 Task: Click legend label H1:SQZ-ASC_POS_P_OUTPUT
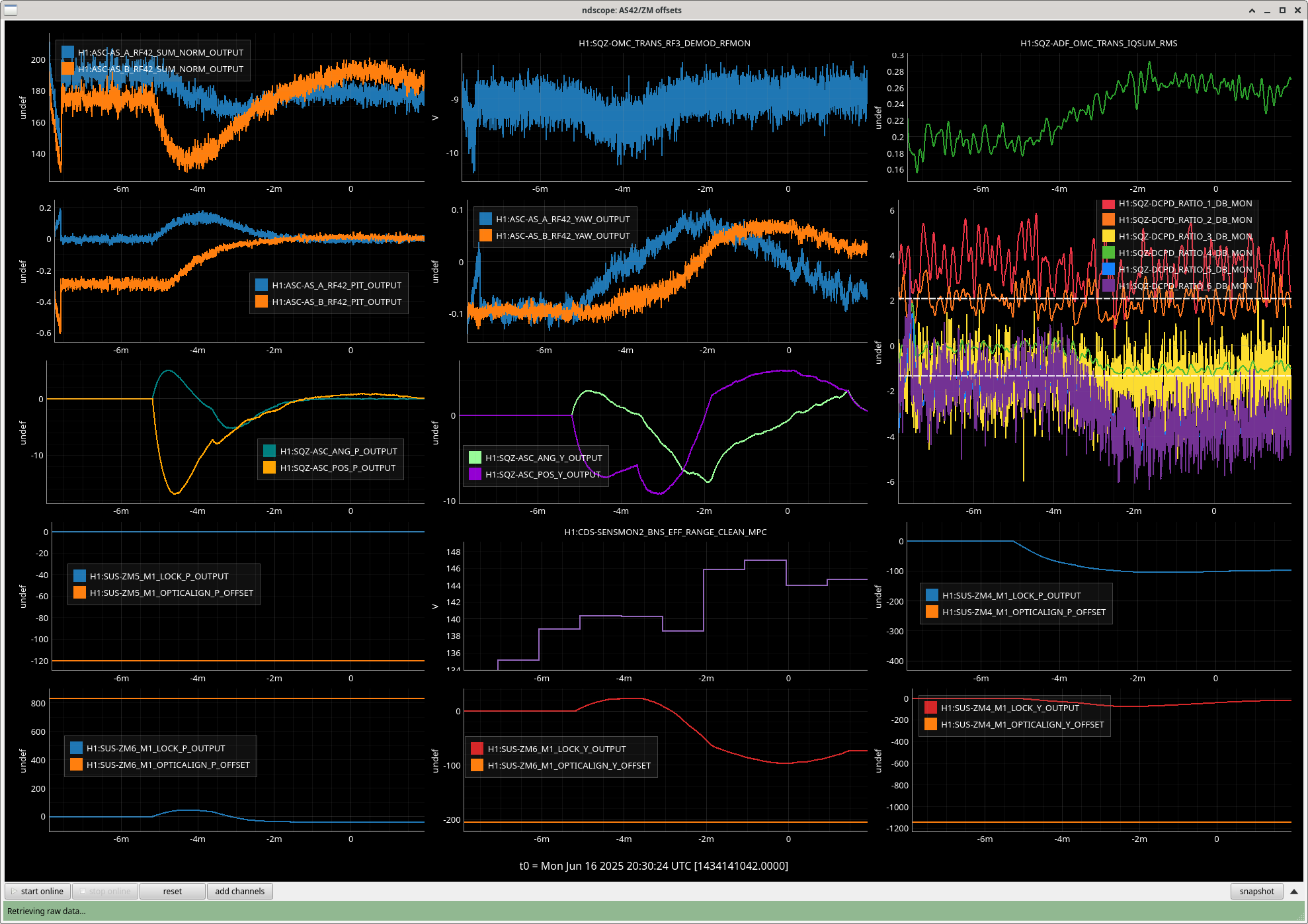pos(338,468)
